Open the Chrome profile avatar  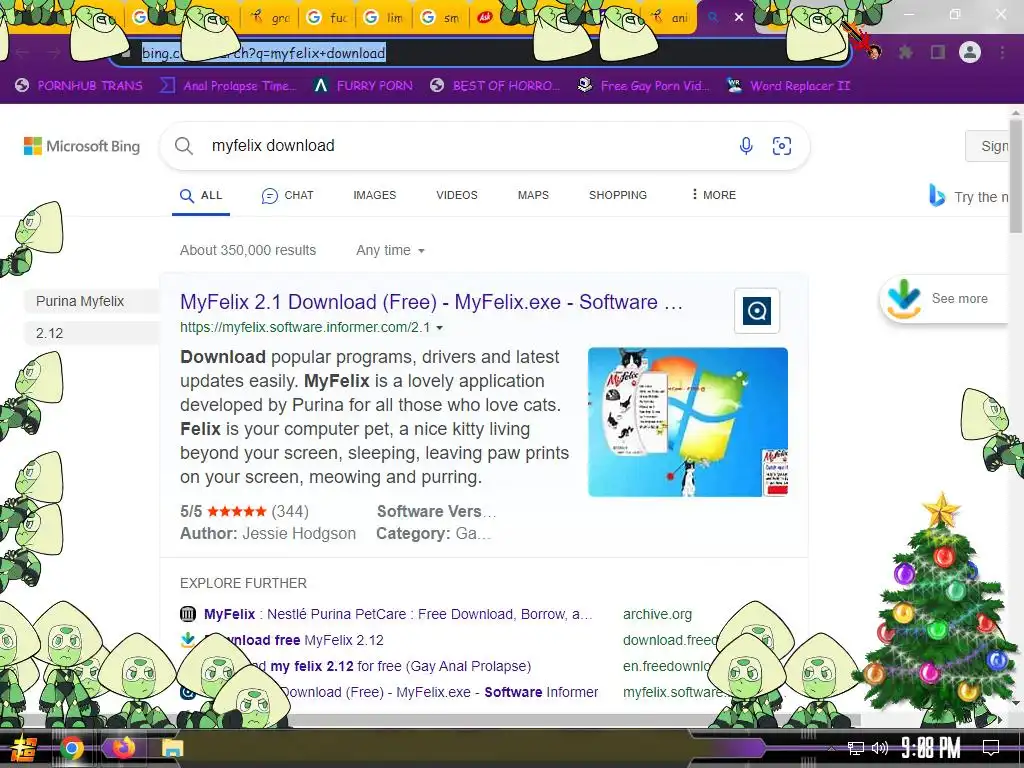pyautogui.click(x=970, y=52)
